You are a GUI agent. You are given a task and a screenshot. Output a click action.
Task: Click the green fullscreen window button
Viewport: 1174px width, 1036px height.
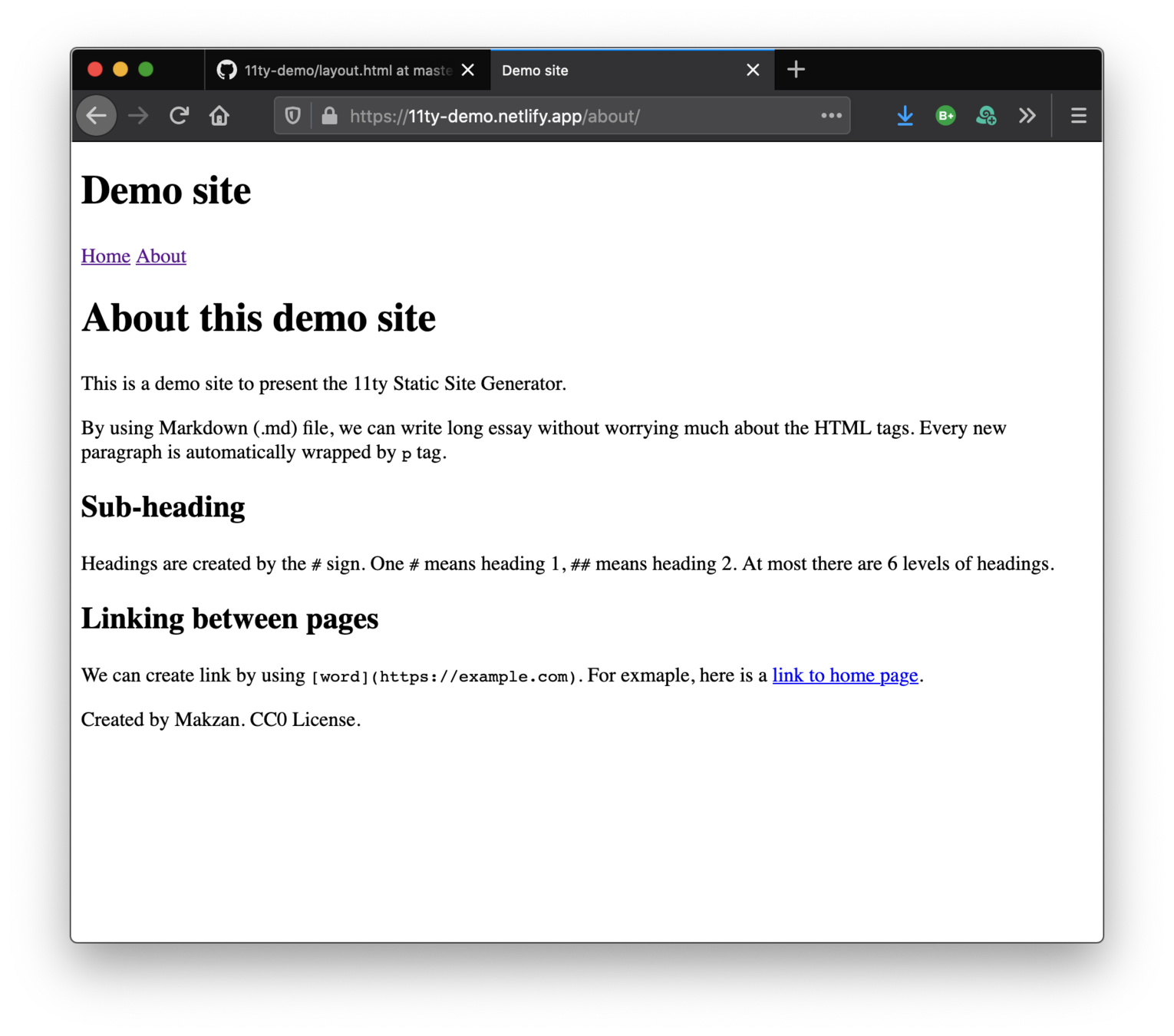(x=146, y=70)
